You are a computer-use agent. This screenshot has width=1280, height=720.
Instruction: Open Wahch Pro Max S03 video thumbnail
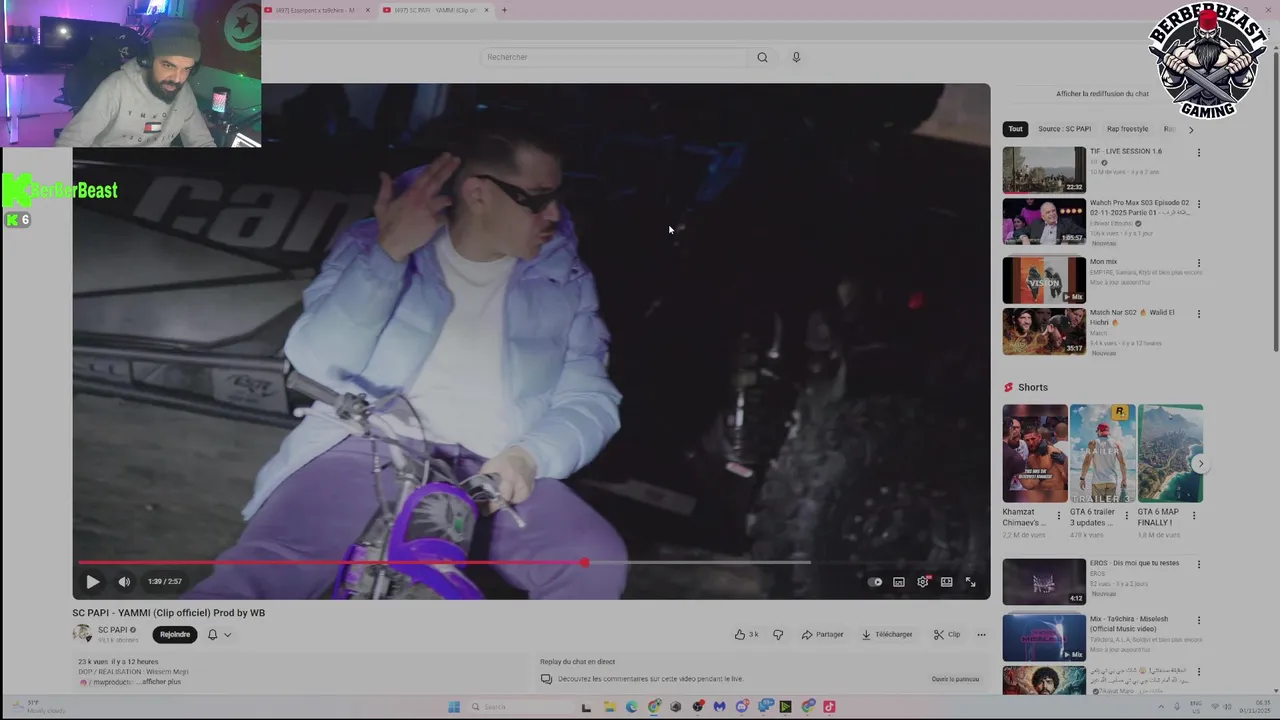pos(1044,221)
